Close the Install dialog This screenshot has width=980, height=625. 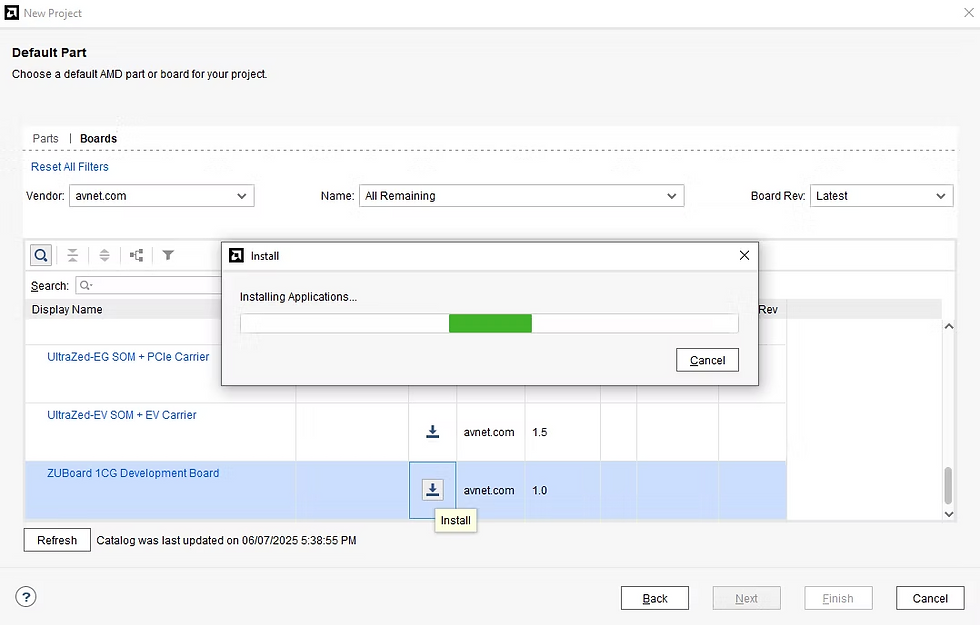coord(744,255)
